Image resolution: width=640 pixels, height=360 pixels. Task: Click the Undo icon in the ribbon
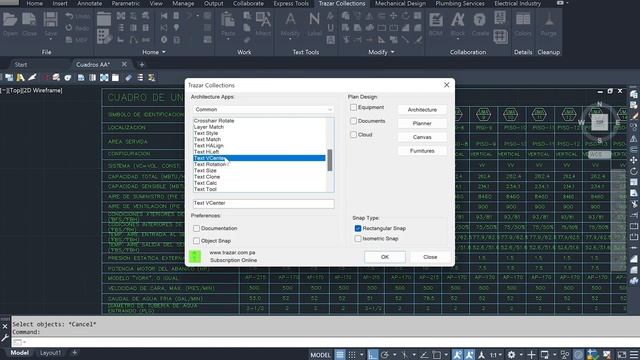pyautogui.click(x=69, y=16)
